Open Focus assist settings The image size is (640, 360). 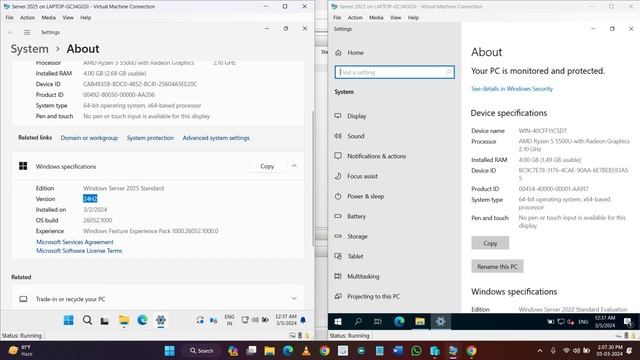click(x=362, y=176)
